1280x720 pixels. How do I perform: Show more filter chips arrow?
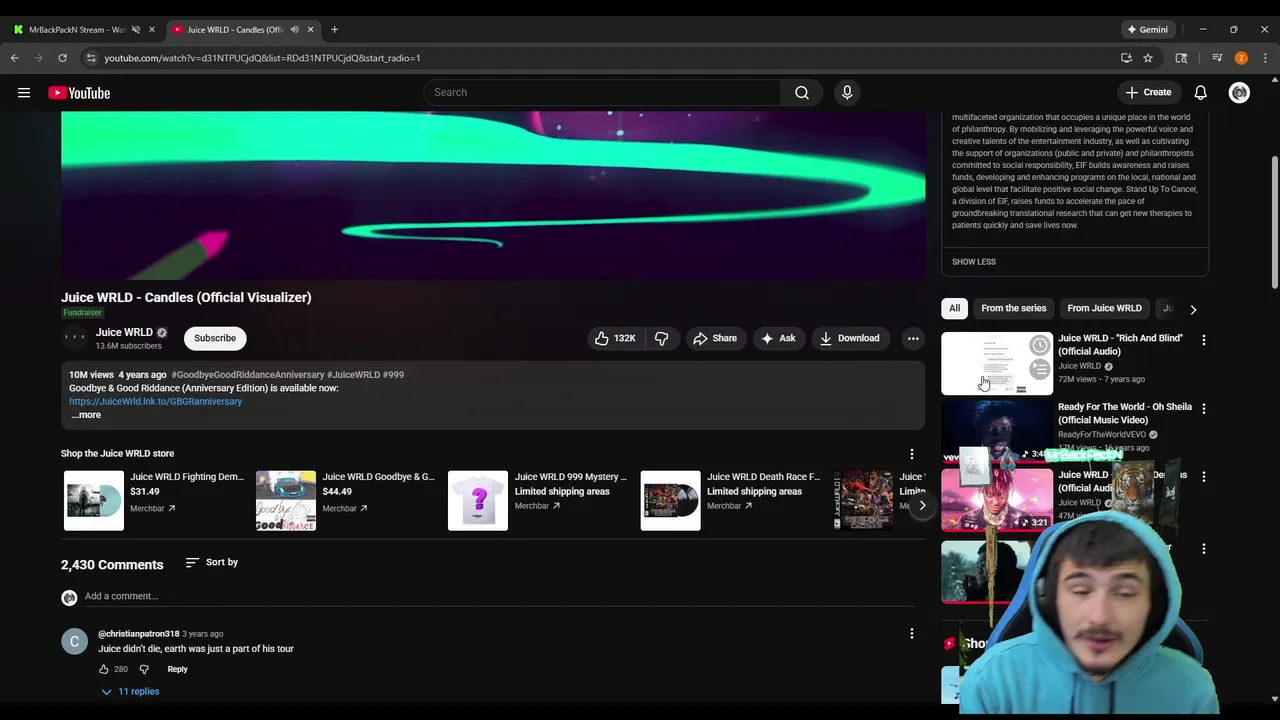(1193, 310)
